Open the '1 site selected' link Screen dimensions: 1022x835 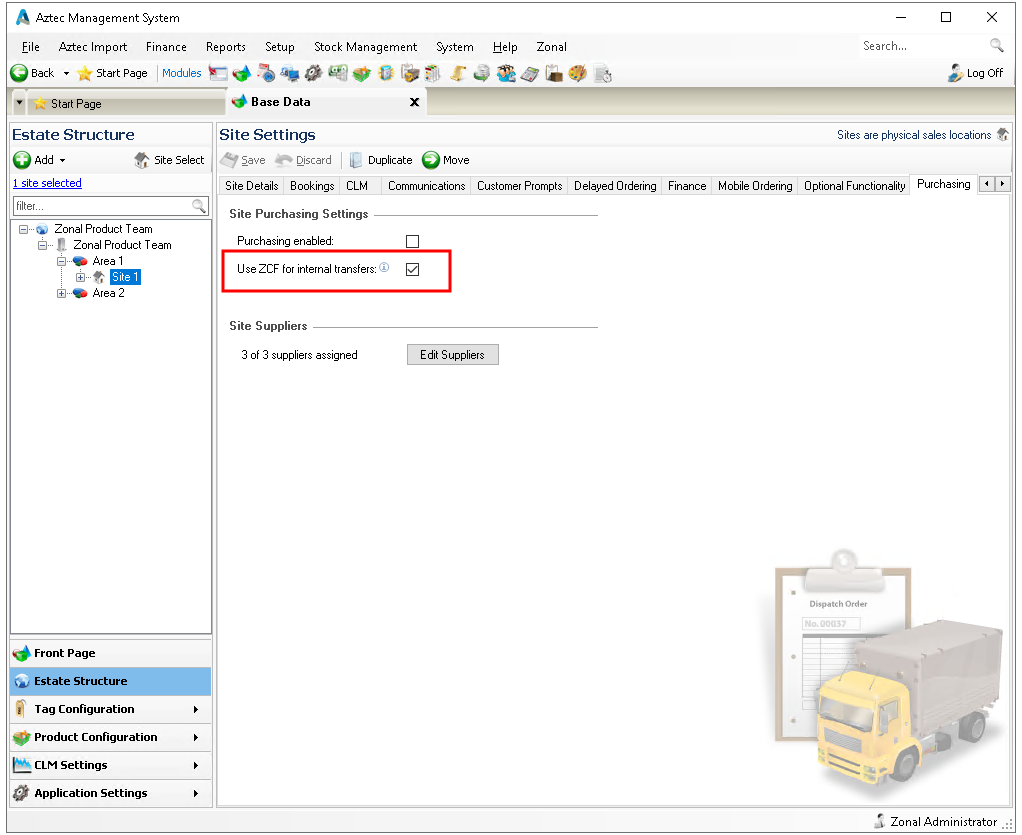(x=47, y=183)
